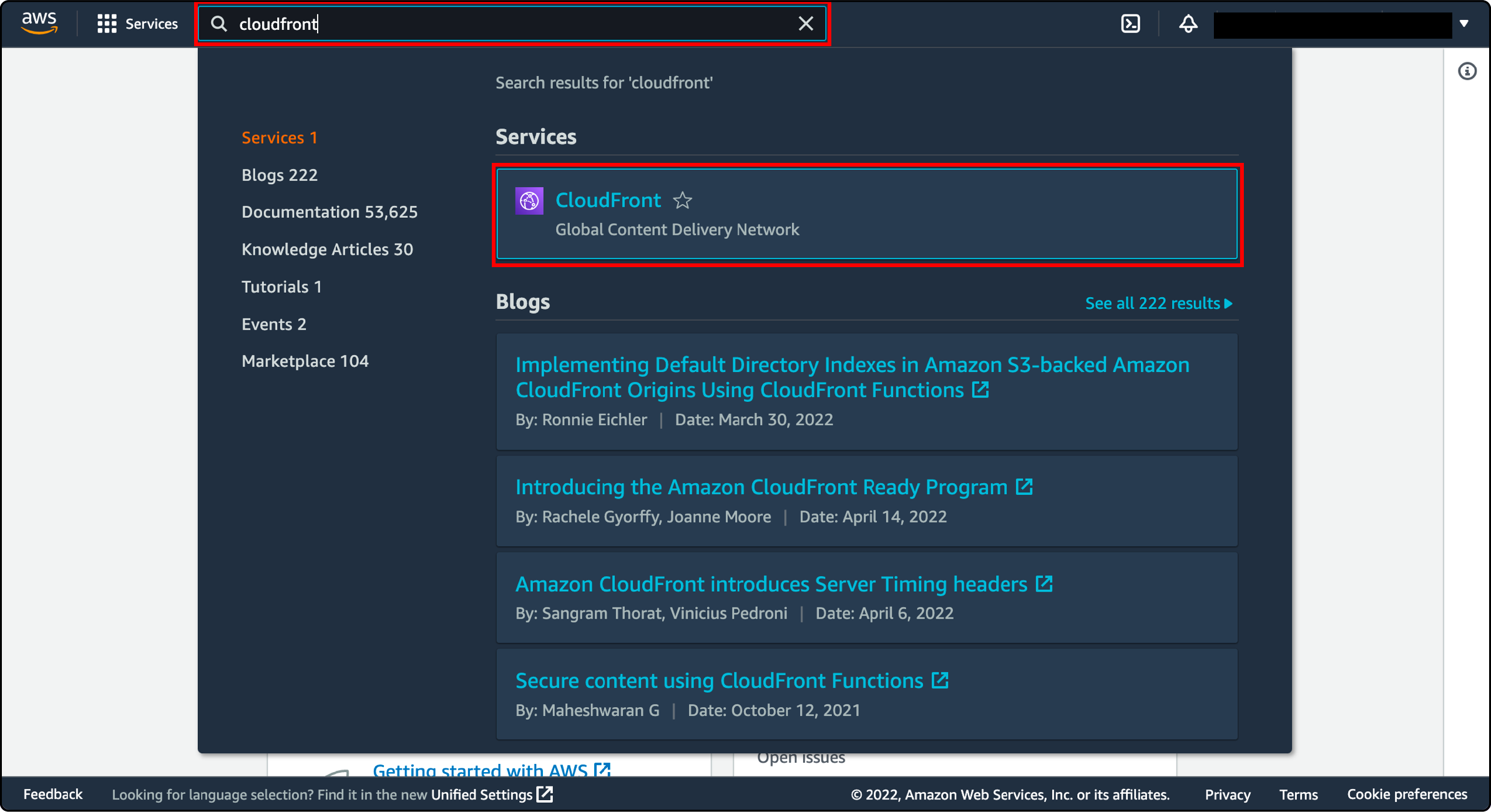Open the CloudFront Ready Program blog
Screen dimensions: 1491x812
point(761,487)
